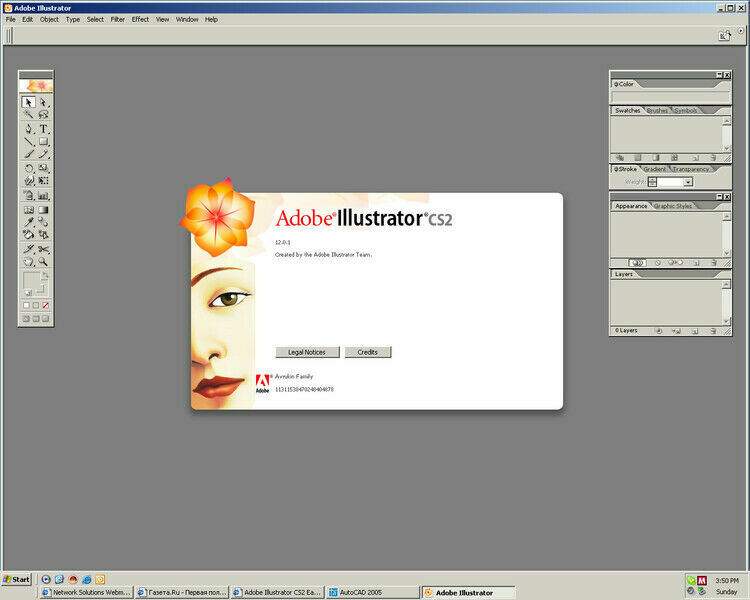Switch to Full Screen with Menu Bar

[x=36, y=319]
